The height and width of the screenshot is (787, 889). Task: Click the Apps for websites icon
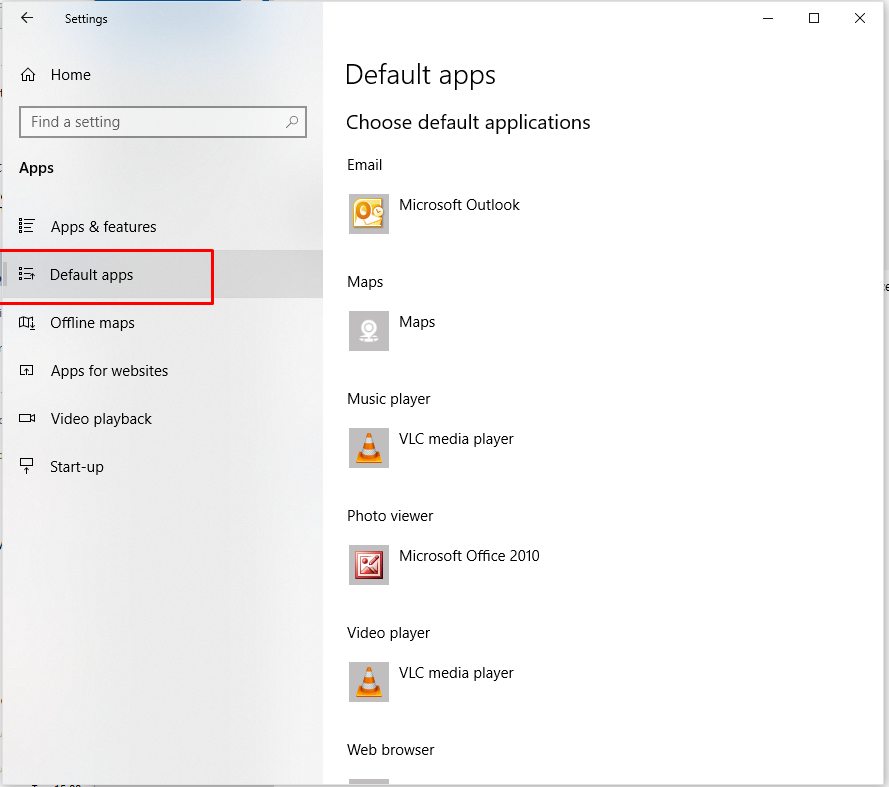click(x=27, y=370)
